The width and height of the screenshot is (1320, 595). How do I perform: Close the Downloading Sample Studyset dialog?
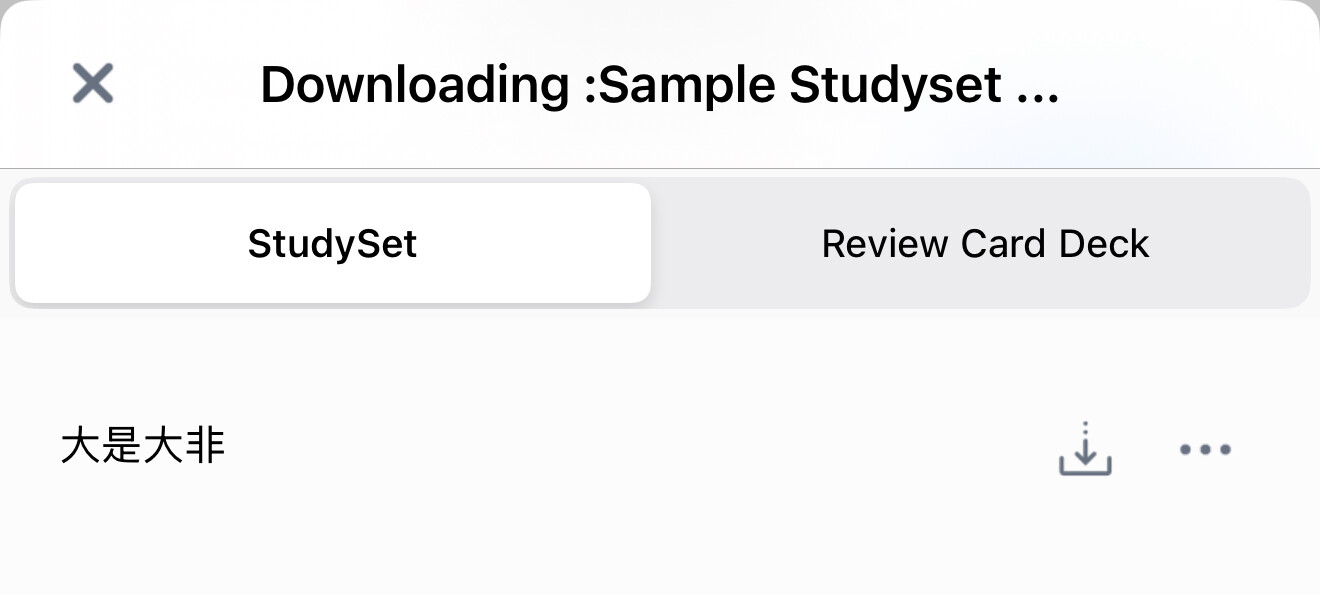93,83
